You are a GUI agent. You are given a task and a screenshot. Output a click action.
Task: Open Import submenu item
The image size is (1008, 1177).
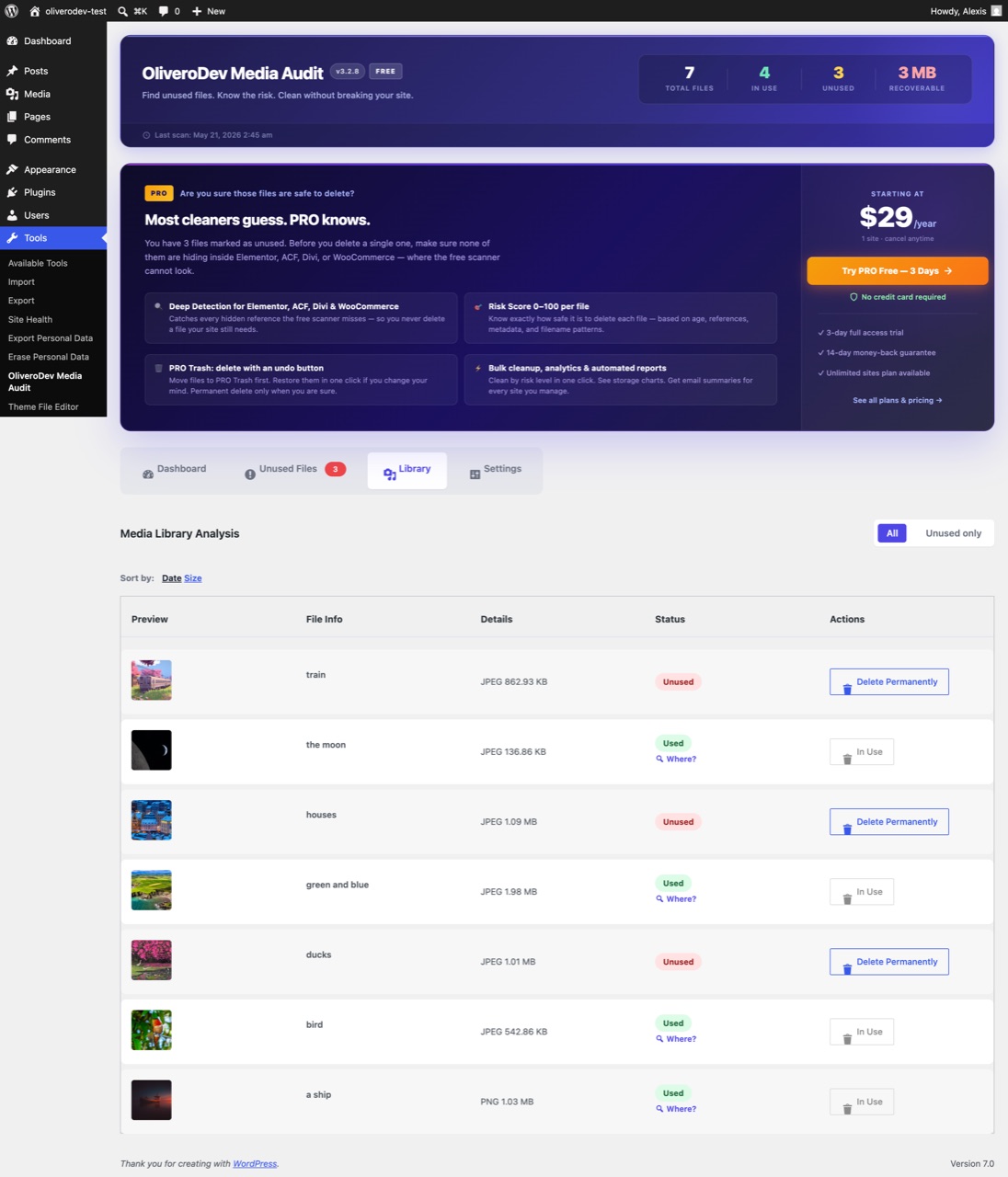click(21, 282)
